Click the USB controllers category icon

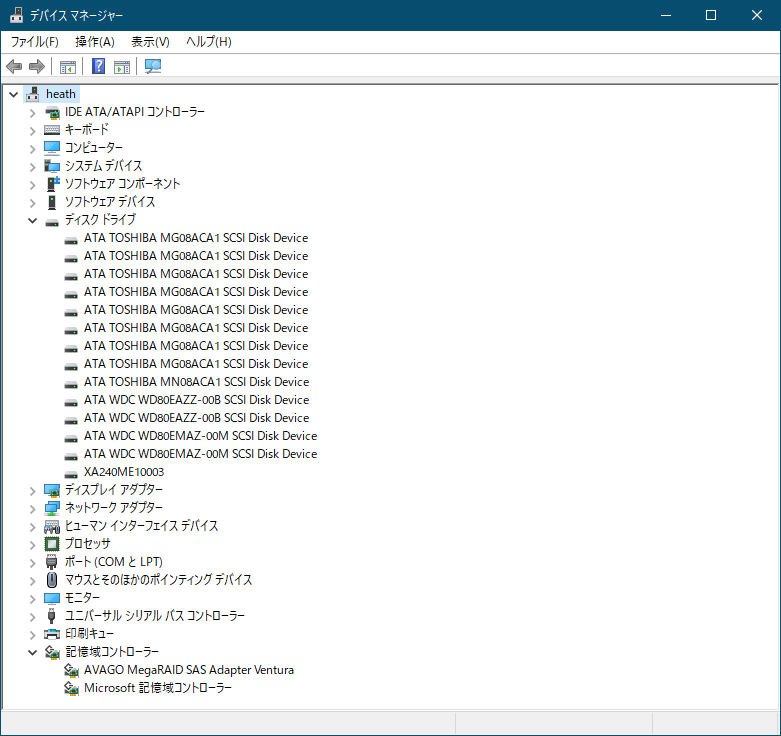point(51,616)
